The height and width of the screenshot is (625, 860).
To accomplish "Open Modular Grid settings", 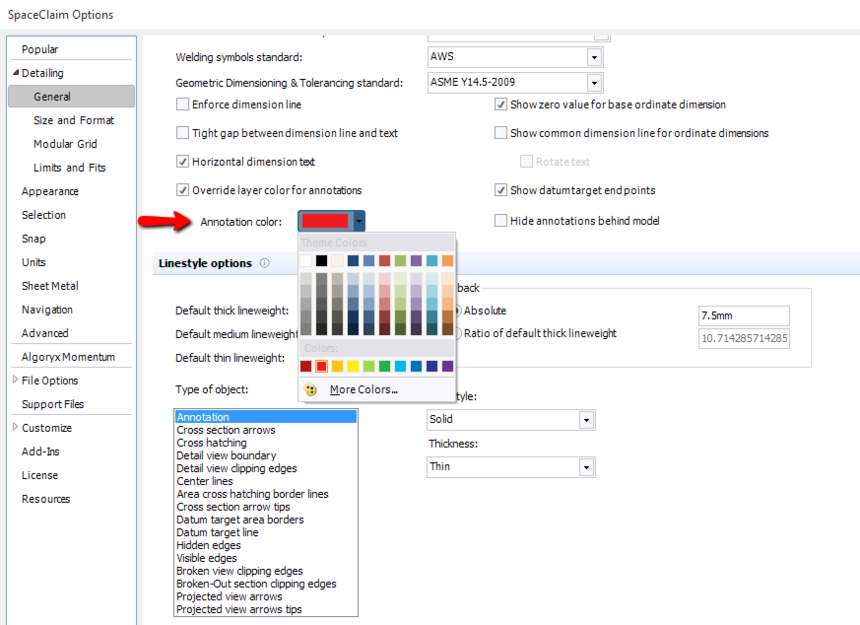I will 65,144.
